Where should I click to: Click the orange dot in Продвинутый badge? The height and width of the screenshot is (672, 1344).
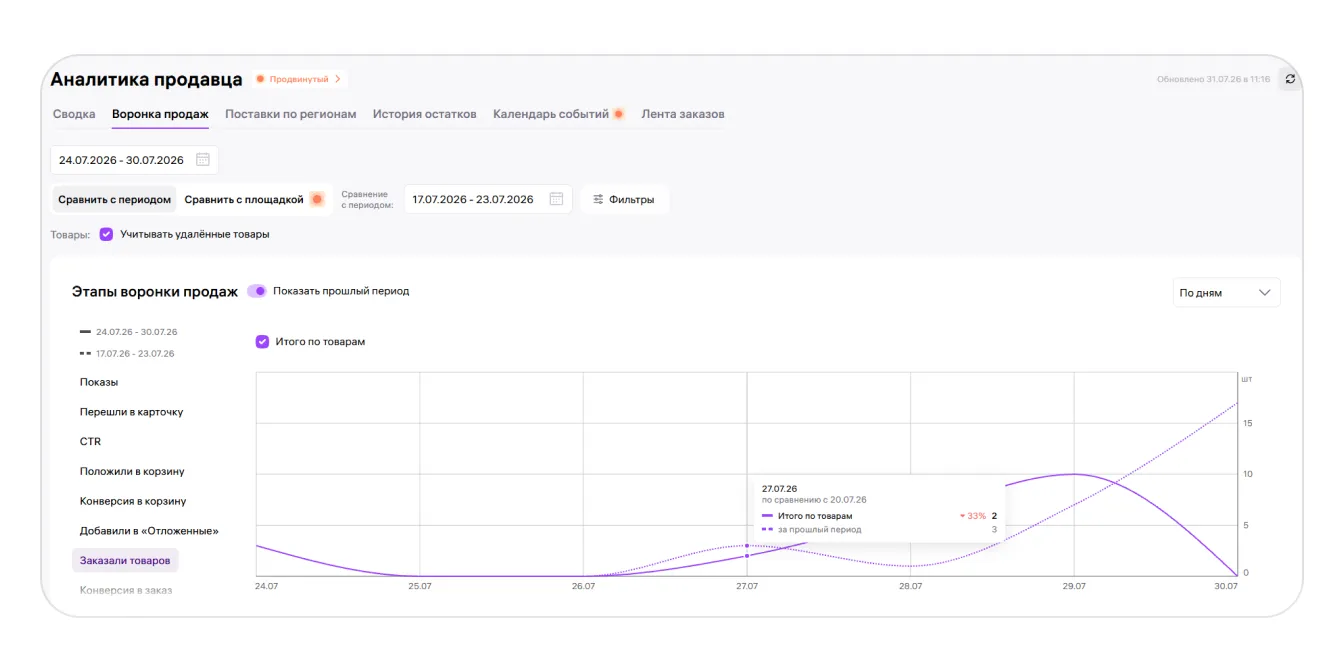click(260, 79)
